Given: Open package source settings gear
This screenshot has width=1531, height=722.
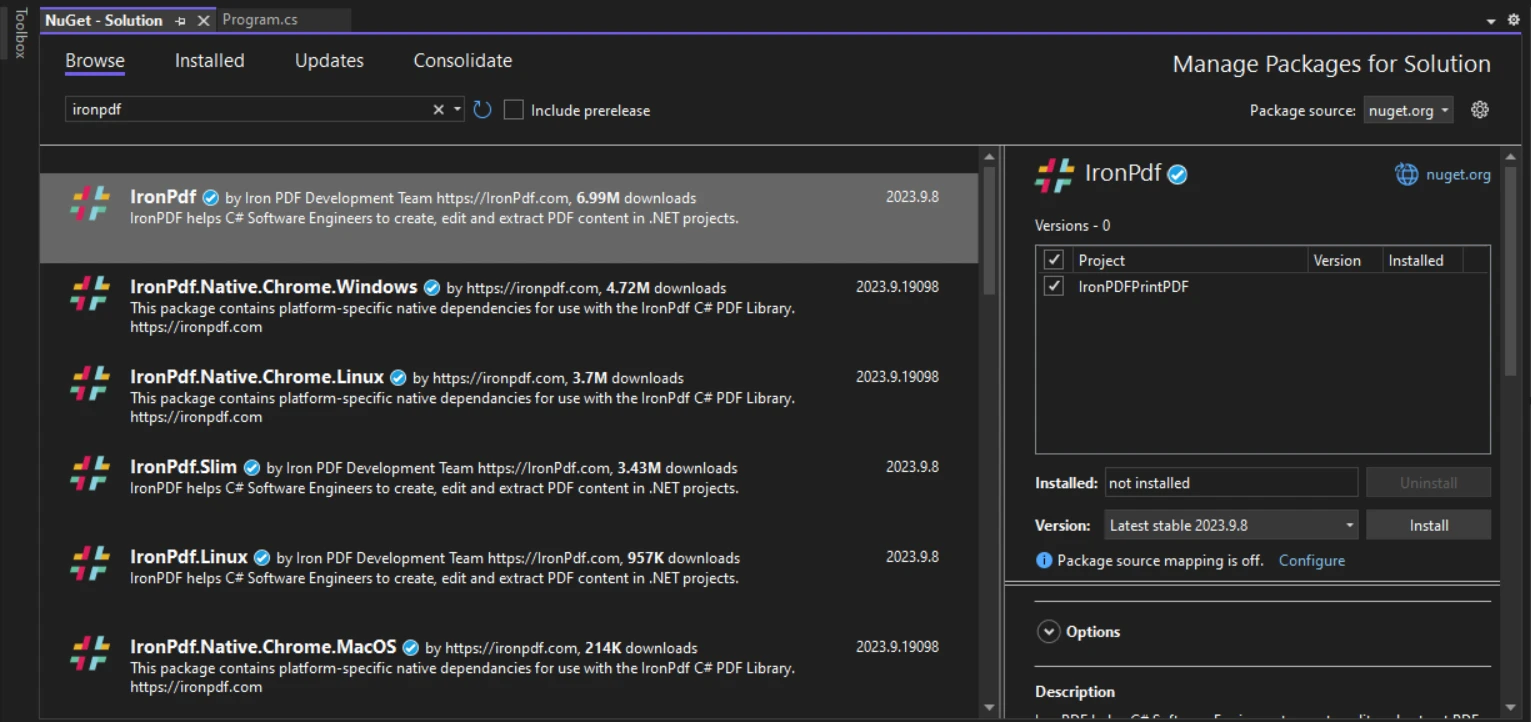Looking at the screenshot, I should pyautogui.click(x=1480, y=110).
